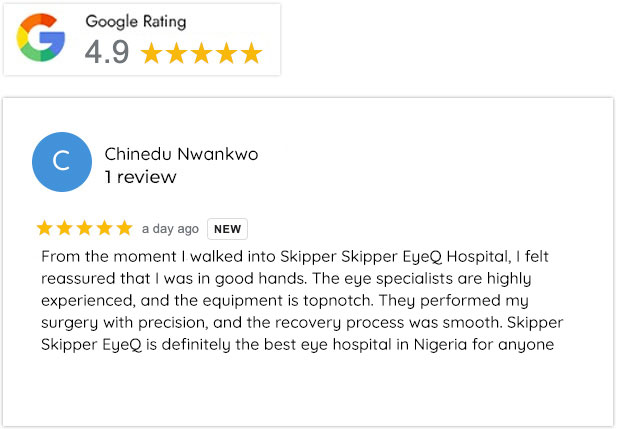Click the blue C avatar circle
The height and width of the screenshot is (429, 617).
click(x=61, y=161)
